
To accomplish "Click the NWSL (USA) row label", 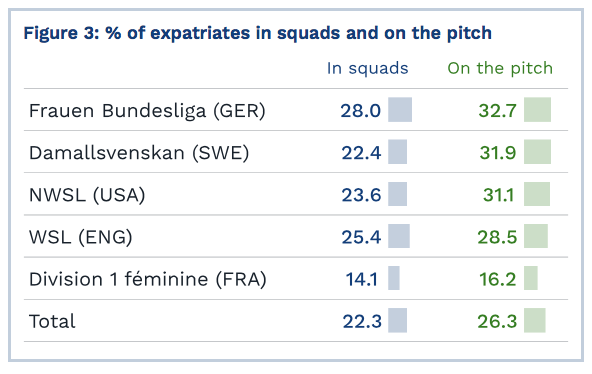I will tap(87, 195).
